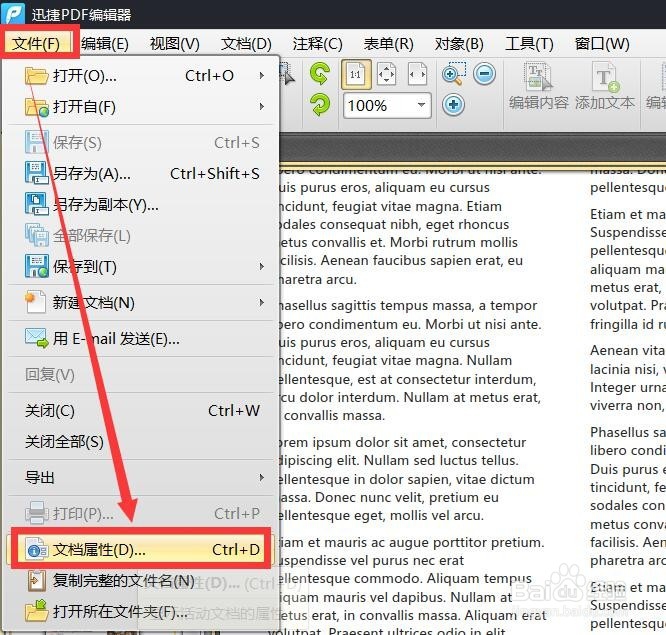Click the 编辑内容 tool
Viewport: 666px width, 635px height.
[x=538, y=87]
